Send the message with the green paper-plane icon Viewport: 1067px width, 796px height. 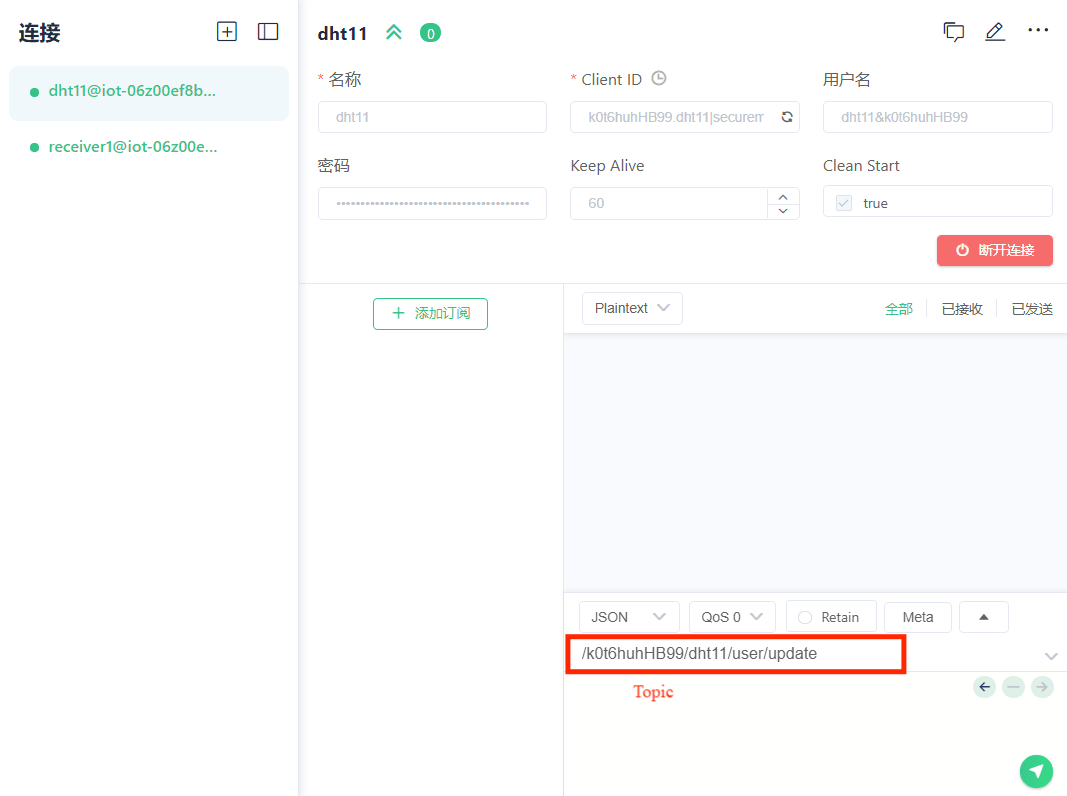click(1036, 772)
